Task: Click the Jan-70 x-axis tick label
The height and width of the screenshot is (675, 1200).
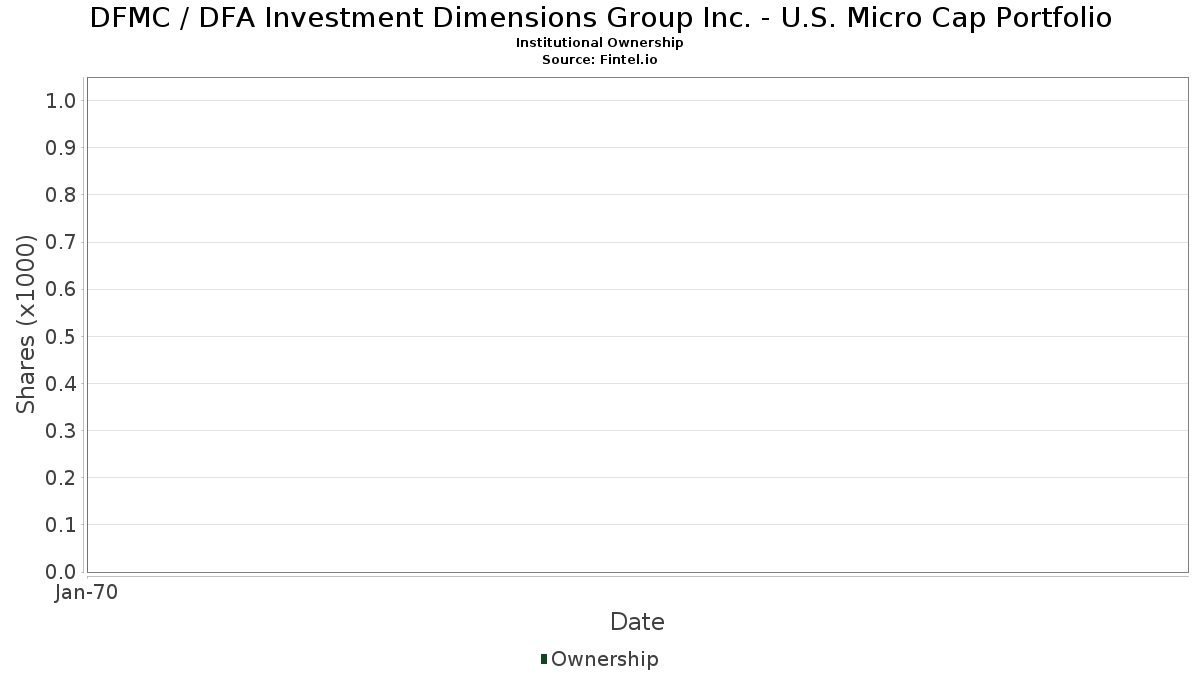Action: tap(86, 593)
